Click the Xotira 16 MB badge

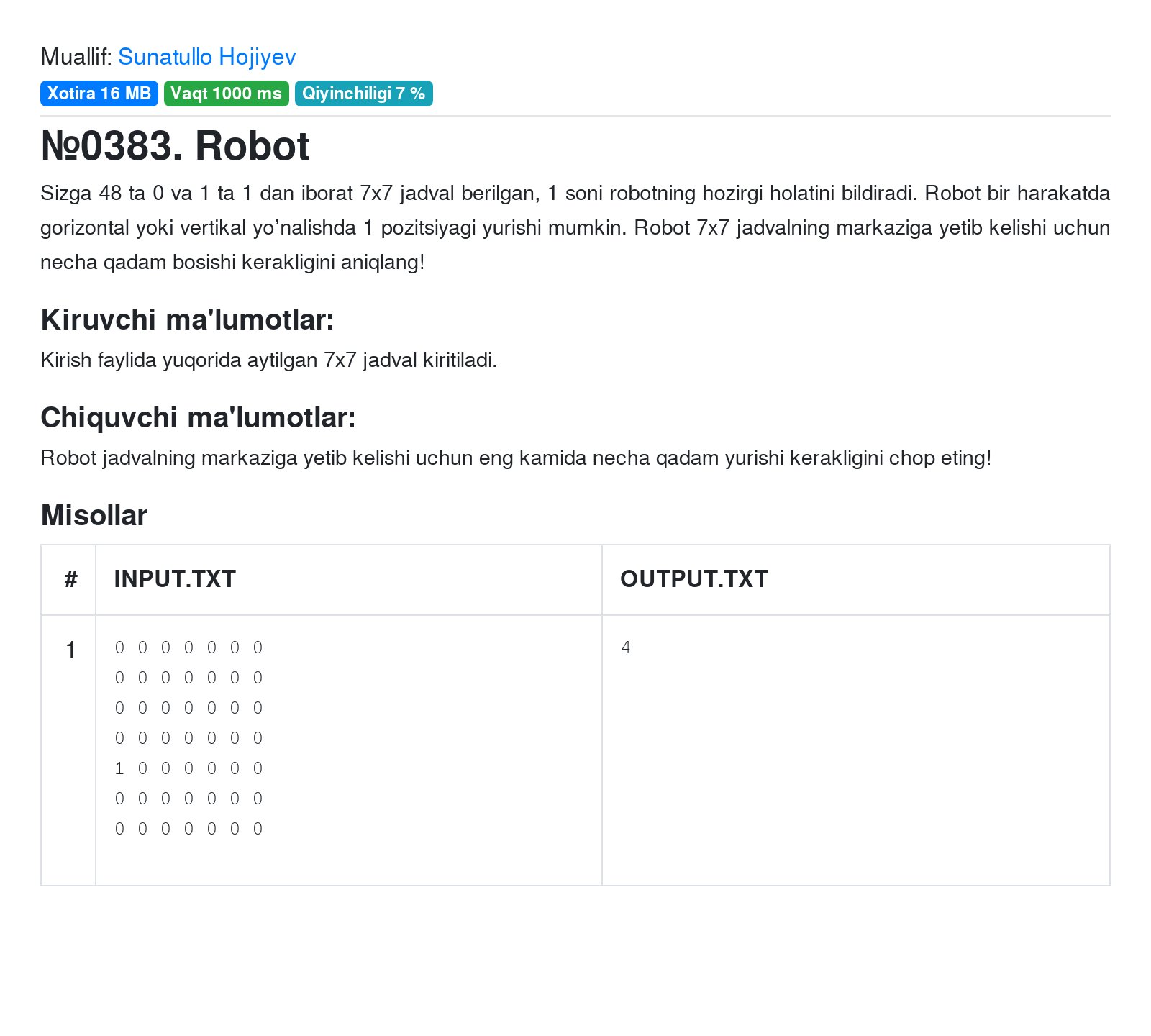(99, 94)
